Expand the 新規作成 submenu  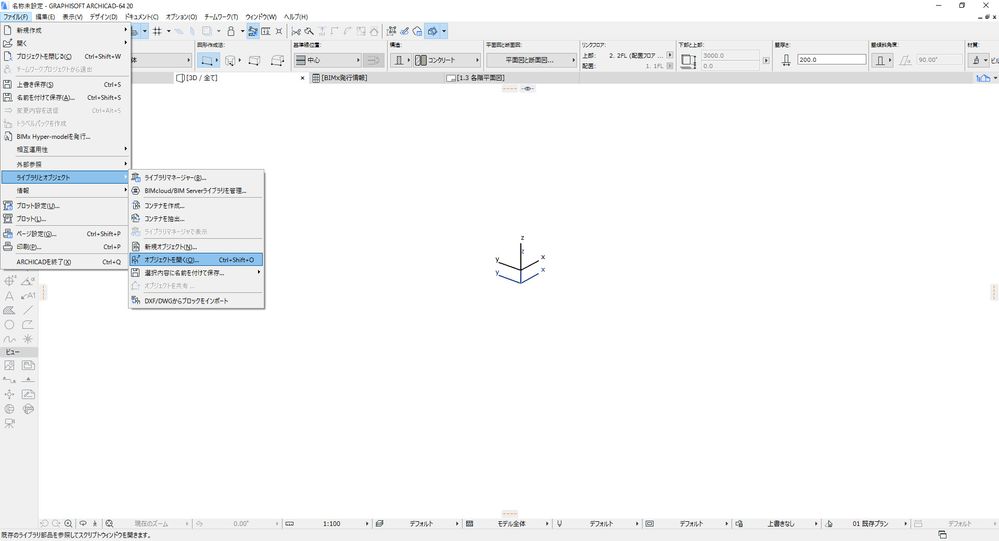pyautogui.click(x=65, y=30)
